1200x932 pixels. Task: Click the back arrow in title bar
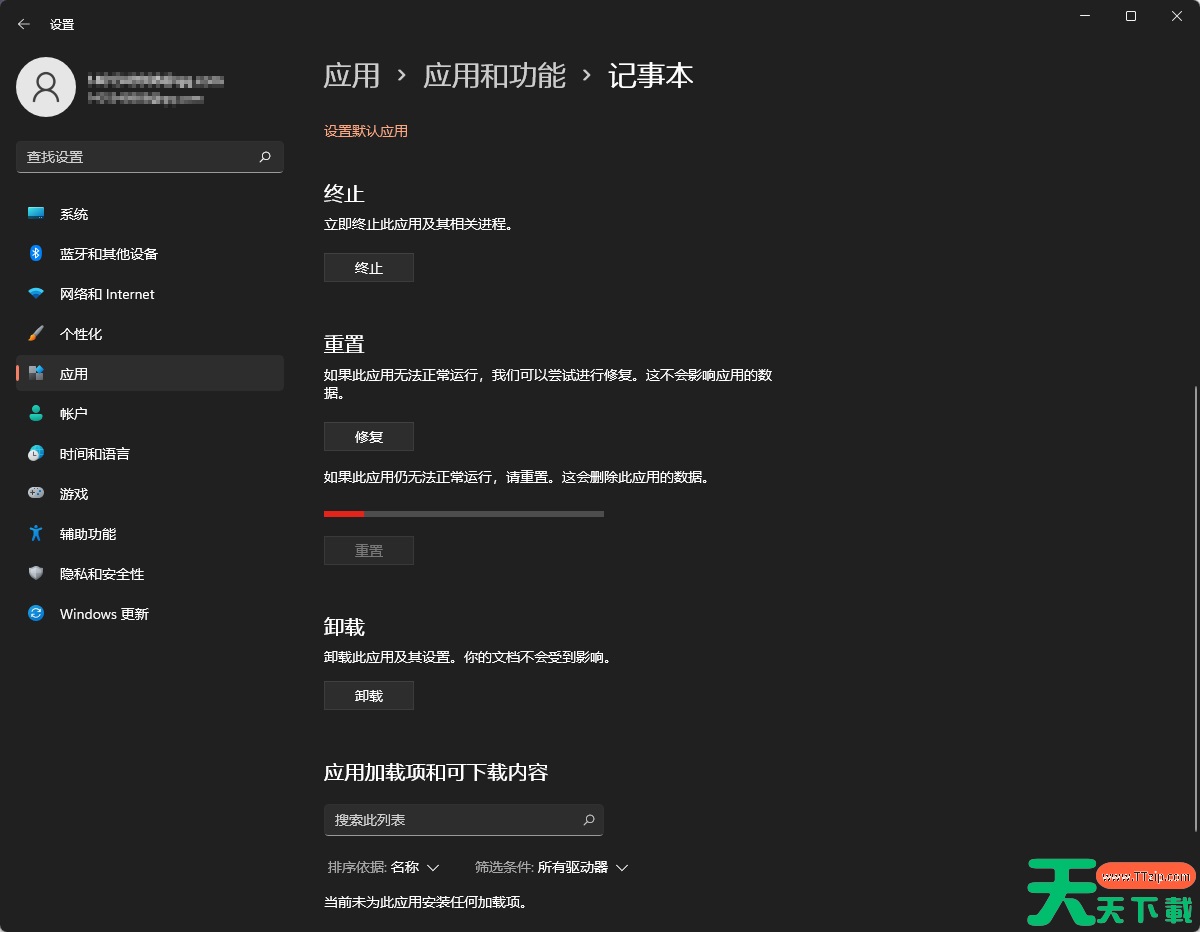[24, 24]
